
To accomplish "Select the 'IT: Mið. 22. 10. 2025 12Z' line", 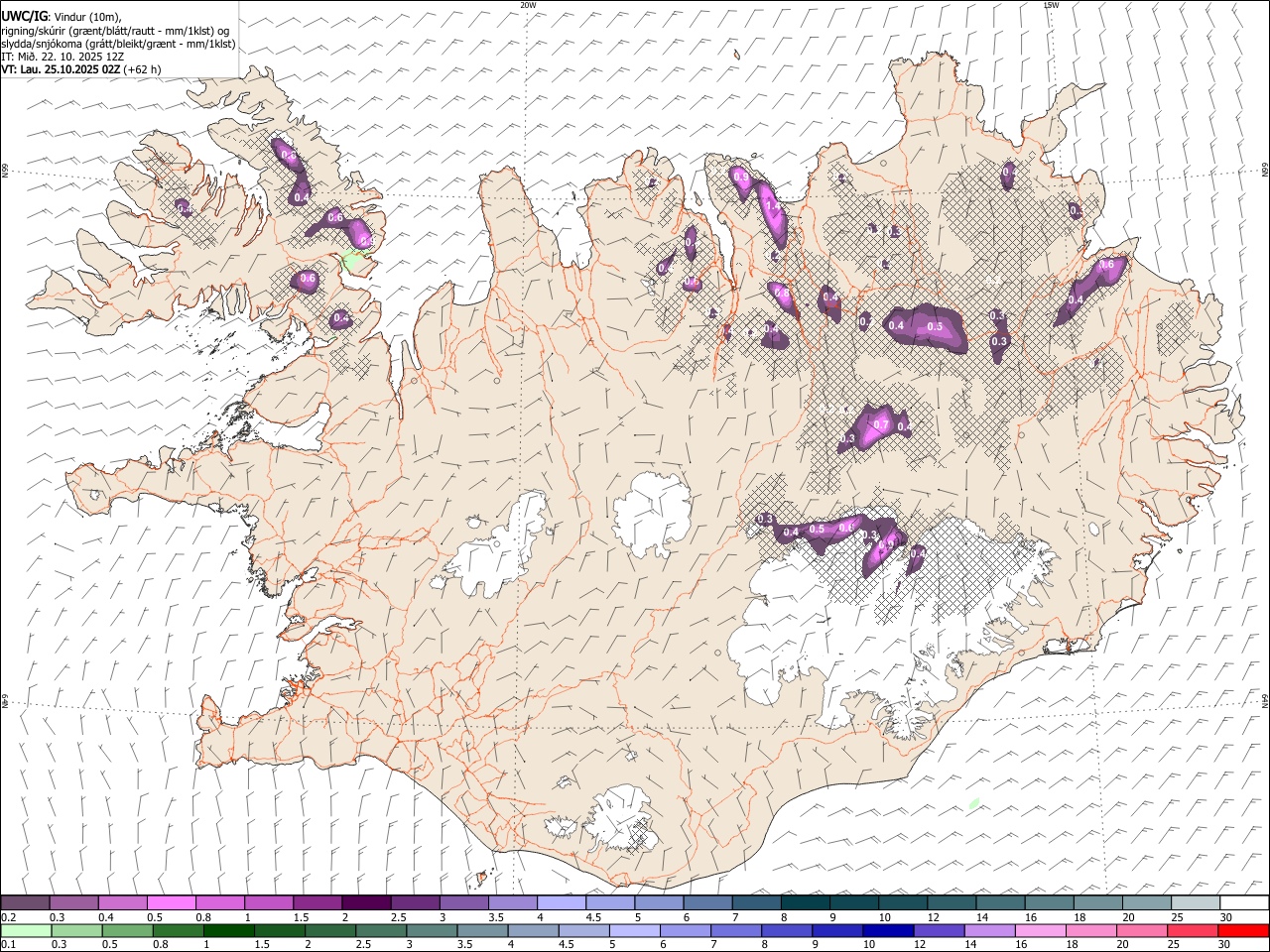I will pos(63,57).
